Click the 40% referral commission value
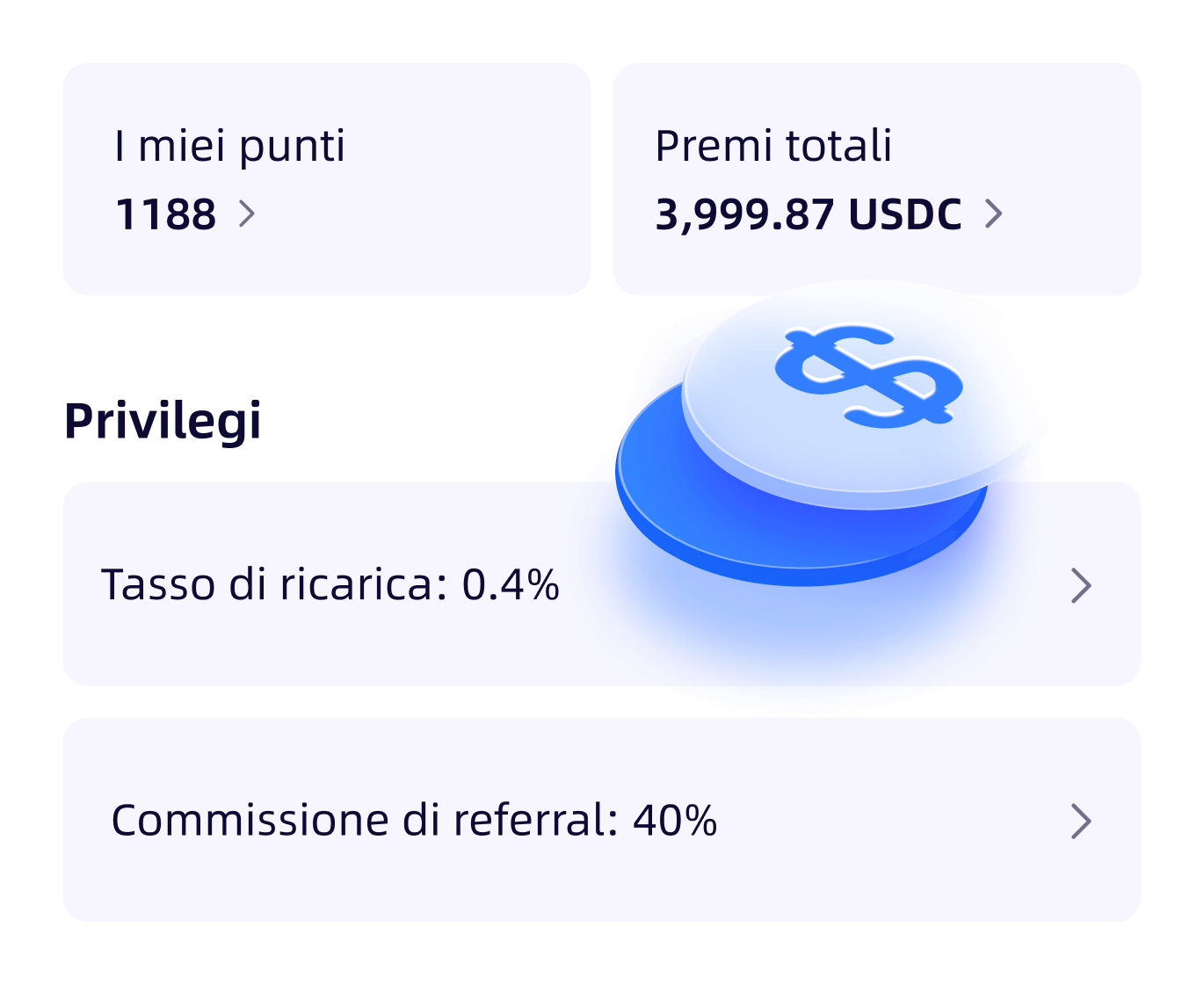This screenshot has height=985, width=1204. pos(675,820)
